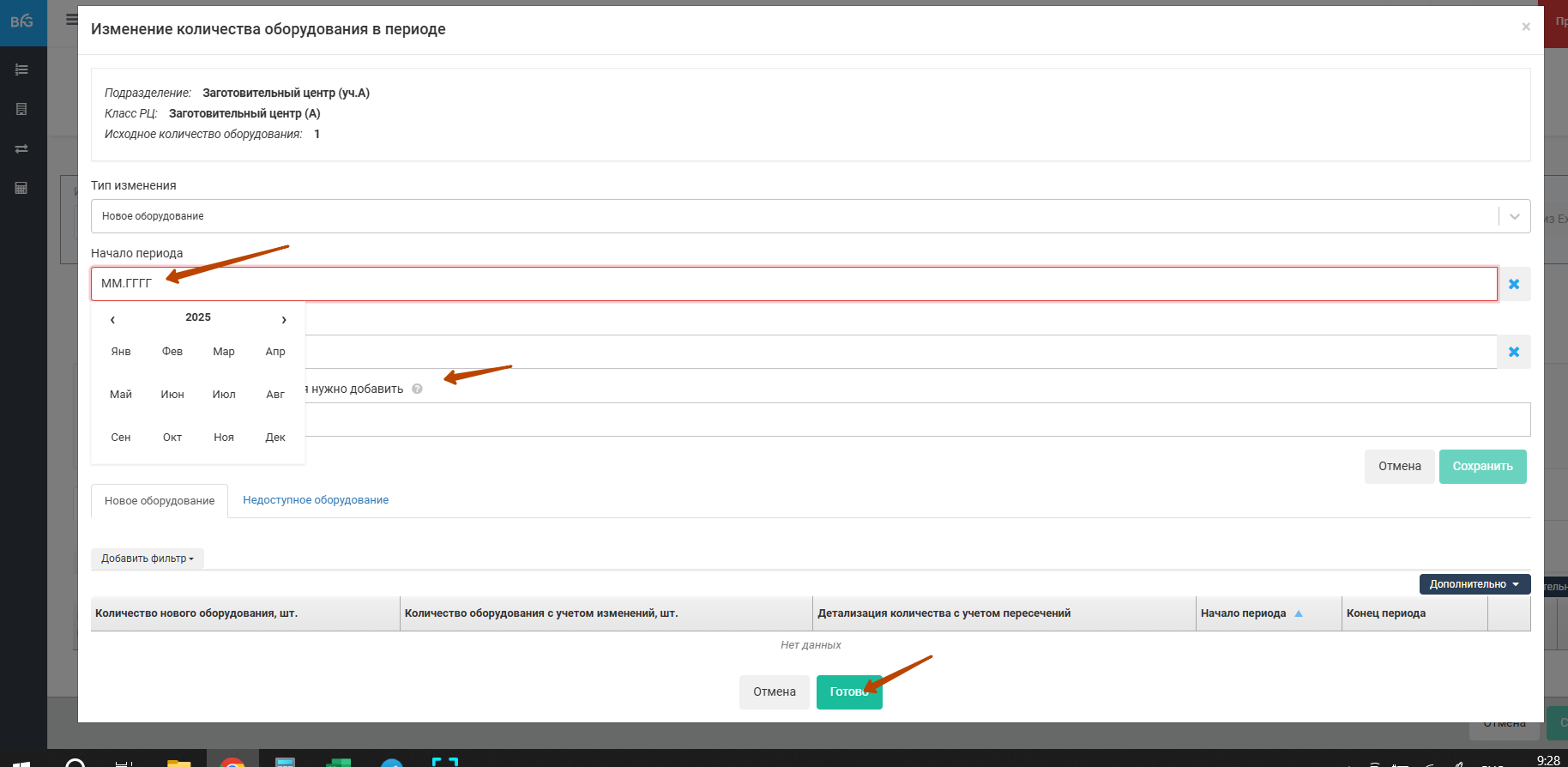Select 'Апр' in the month picker
This screenshot has width=1568, height=767.
point(275,352)
